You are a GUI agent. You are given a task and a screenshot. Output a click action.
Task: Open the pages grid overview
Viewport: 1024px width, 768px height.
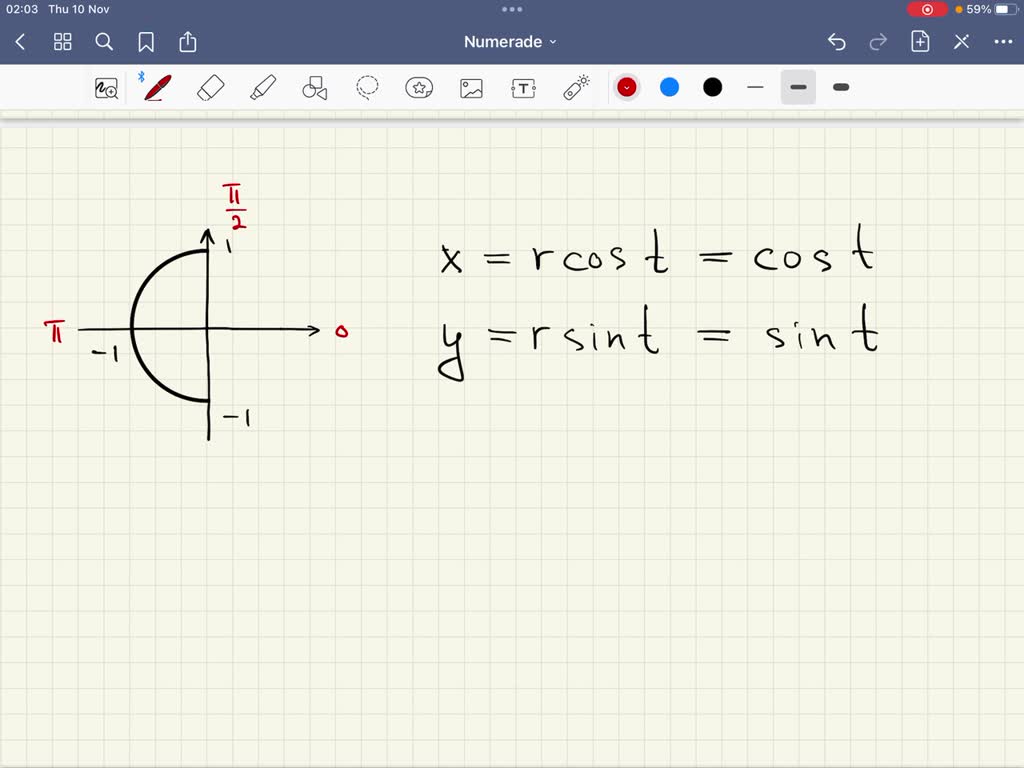pos(62,42)
